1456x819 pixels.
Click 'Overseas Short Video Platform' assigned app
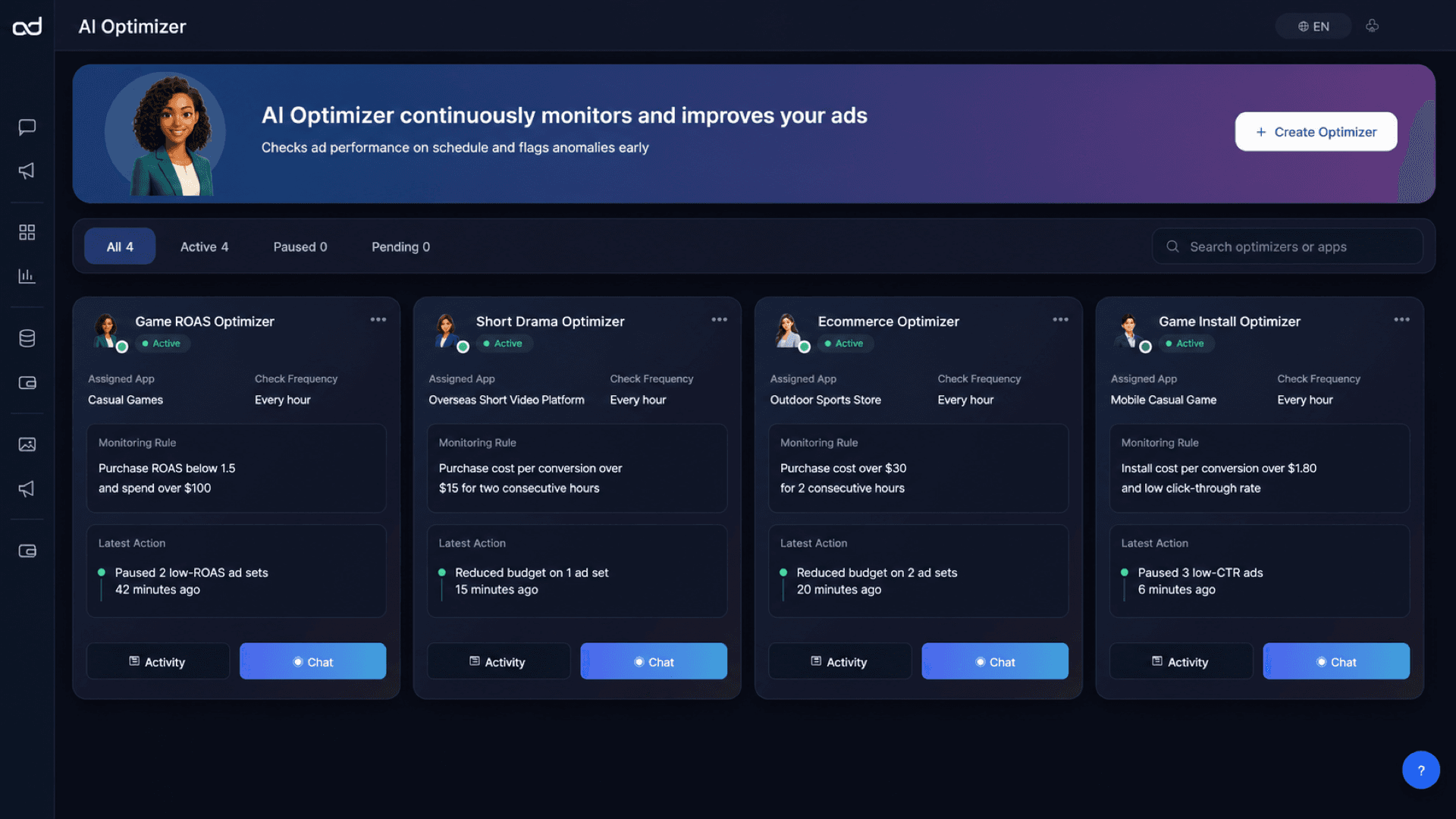507,400
